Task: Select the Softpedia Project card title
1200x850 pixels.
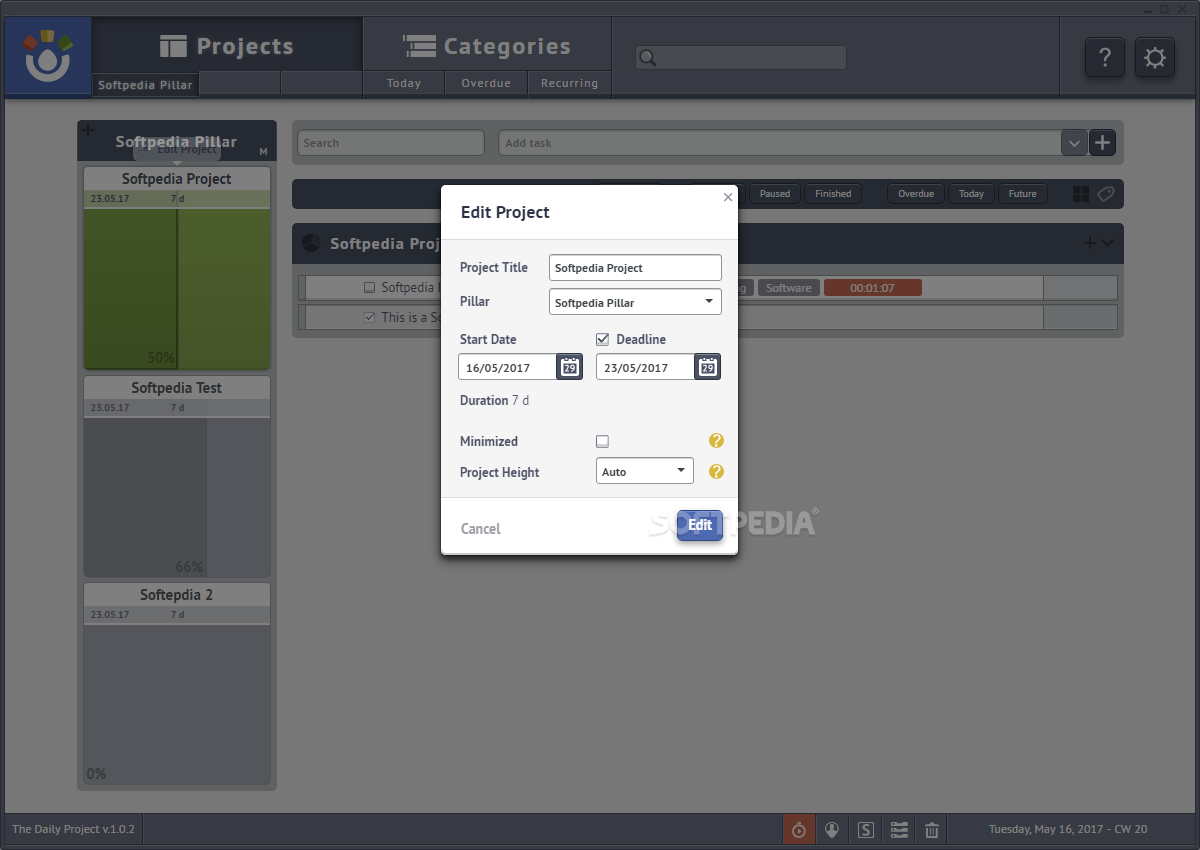Action: coord(177,179)
